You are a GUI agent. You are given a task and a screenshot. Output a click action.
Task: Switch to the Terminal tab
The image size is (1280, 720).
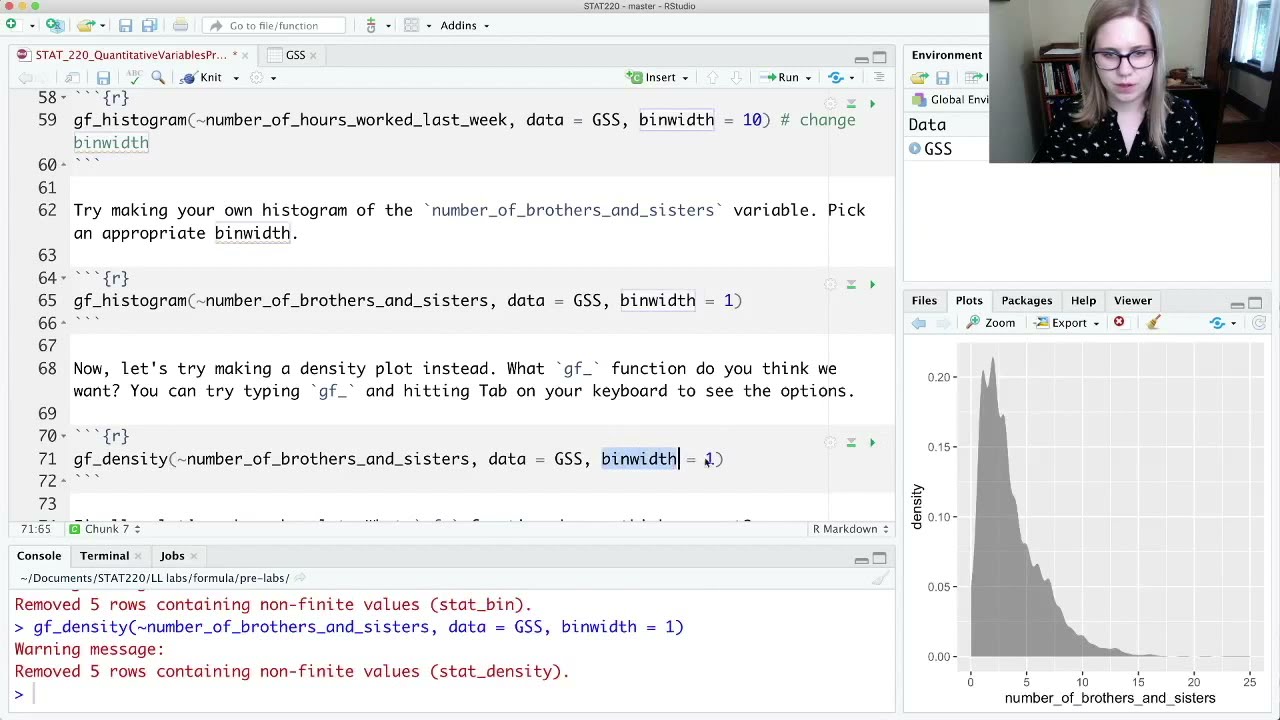[x=104, y=556]
